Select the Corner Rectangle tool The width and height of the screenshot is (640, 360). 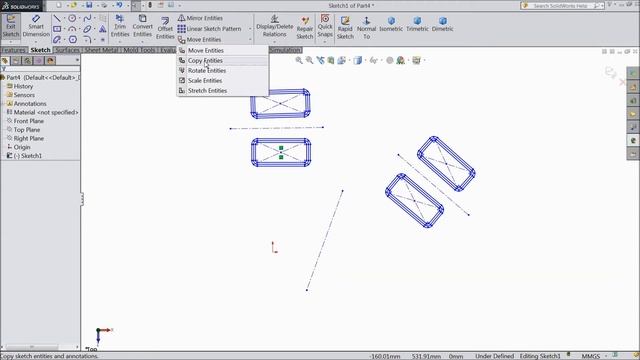[x=57, y=29]
